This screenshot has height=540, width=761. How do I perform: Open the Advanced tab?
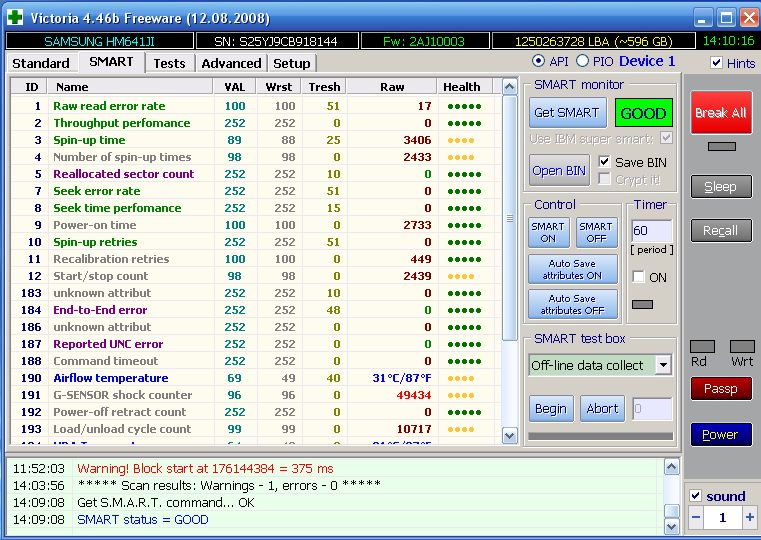point(231,64)
